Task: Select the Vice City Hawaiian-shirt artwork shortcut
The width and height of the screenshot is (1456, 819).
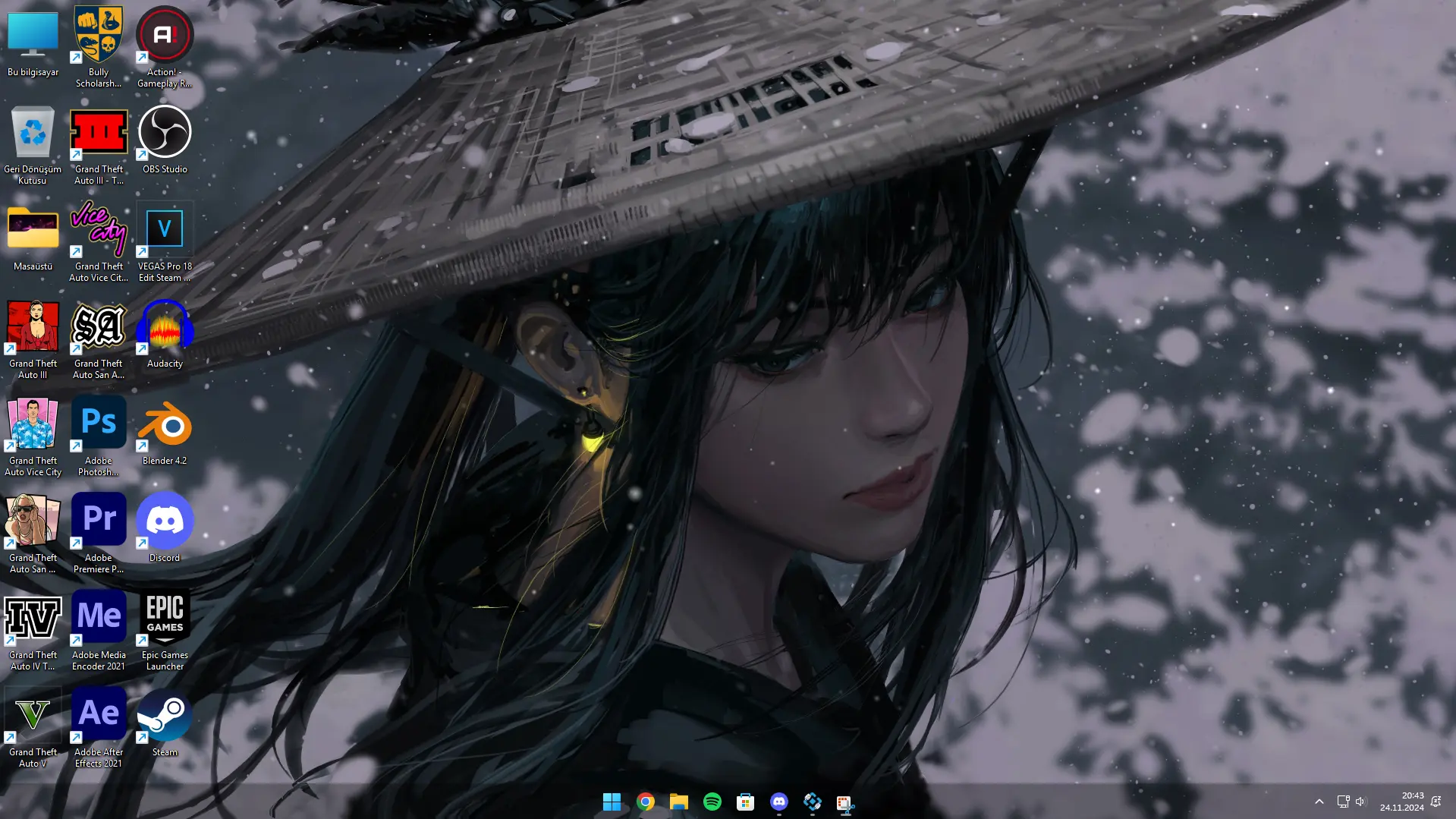Action: coord(33,436)
